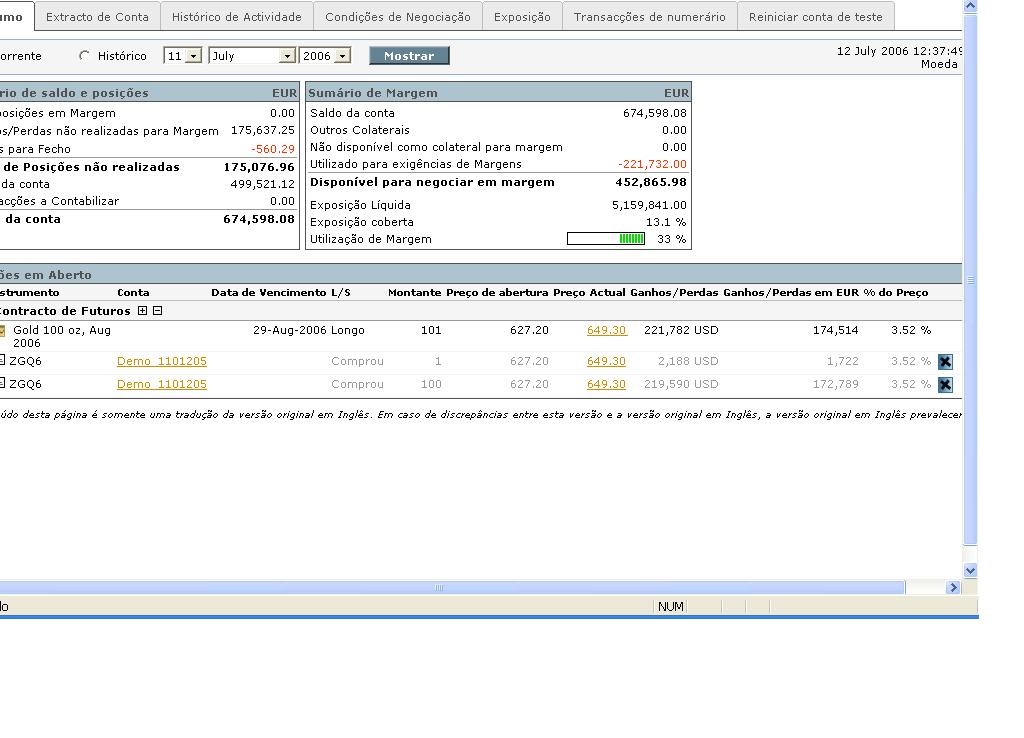Viewport: 1024px width, 738px height.
Task: Collapse all Contracto de Futuros rows
Action: pos(157,311)
